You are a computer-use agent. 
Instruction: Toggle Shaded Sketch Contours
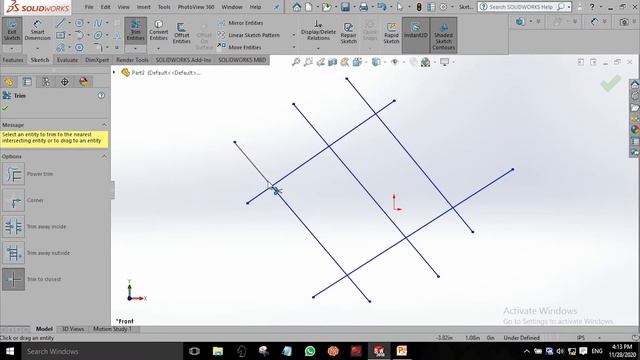(443, 36)
